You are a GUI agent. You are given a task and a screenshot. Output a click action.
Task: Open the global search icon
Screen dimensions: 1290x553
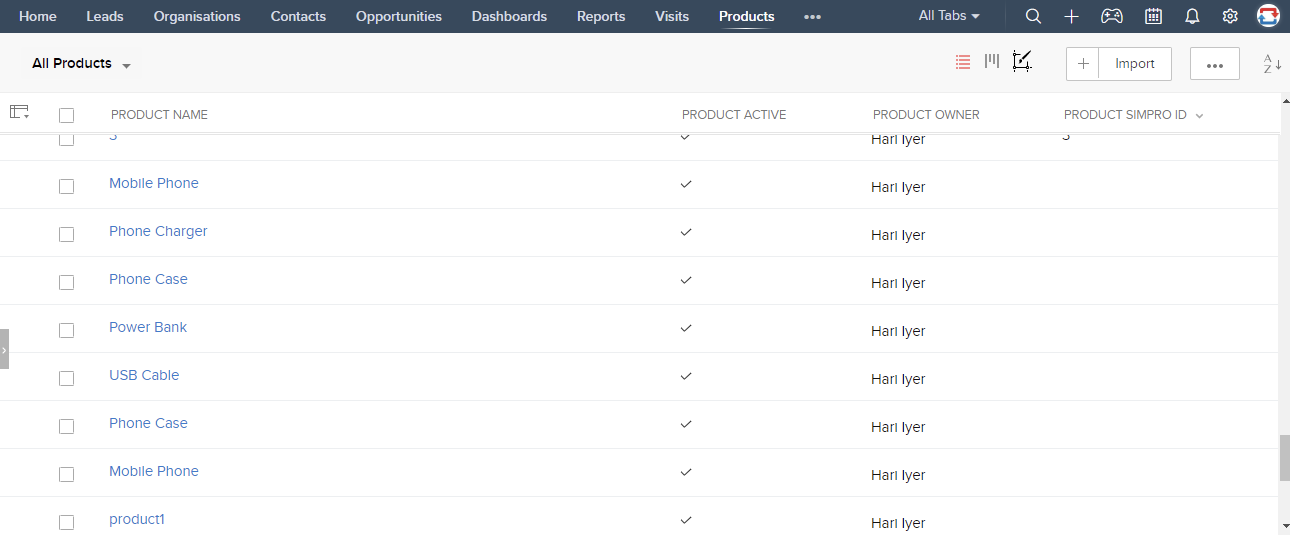point(1033,16)
